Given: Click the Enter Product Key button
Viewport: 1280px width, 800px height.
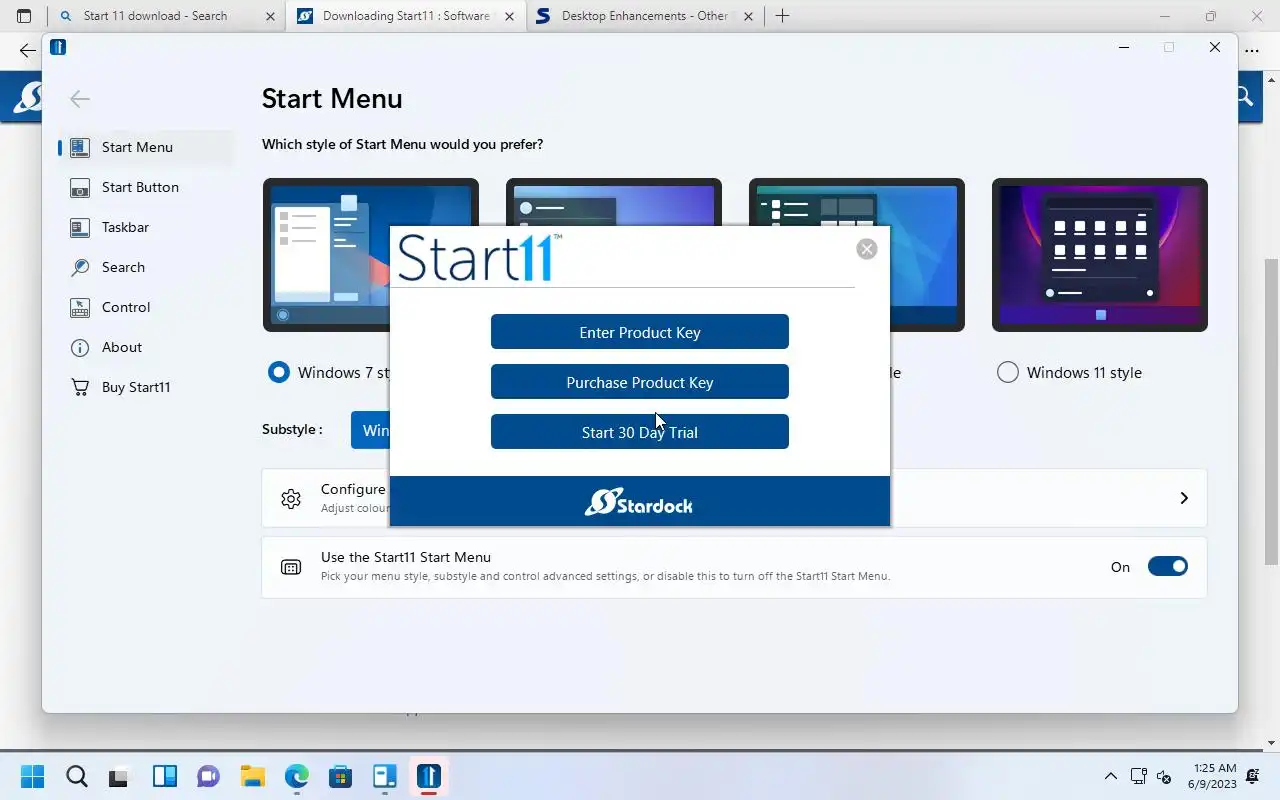Looking at the screenshot, I should click(640, 332).
